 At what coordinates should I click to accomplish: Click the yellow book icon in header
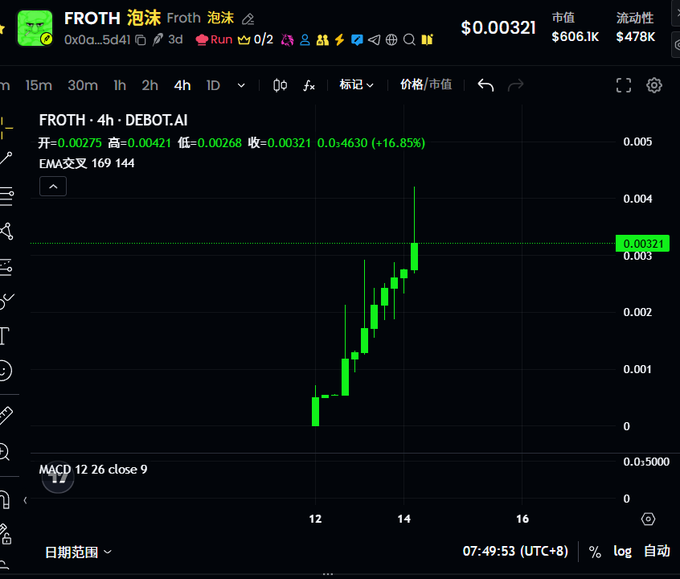click(x=427, y=40)
